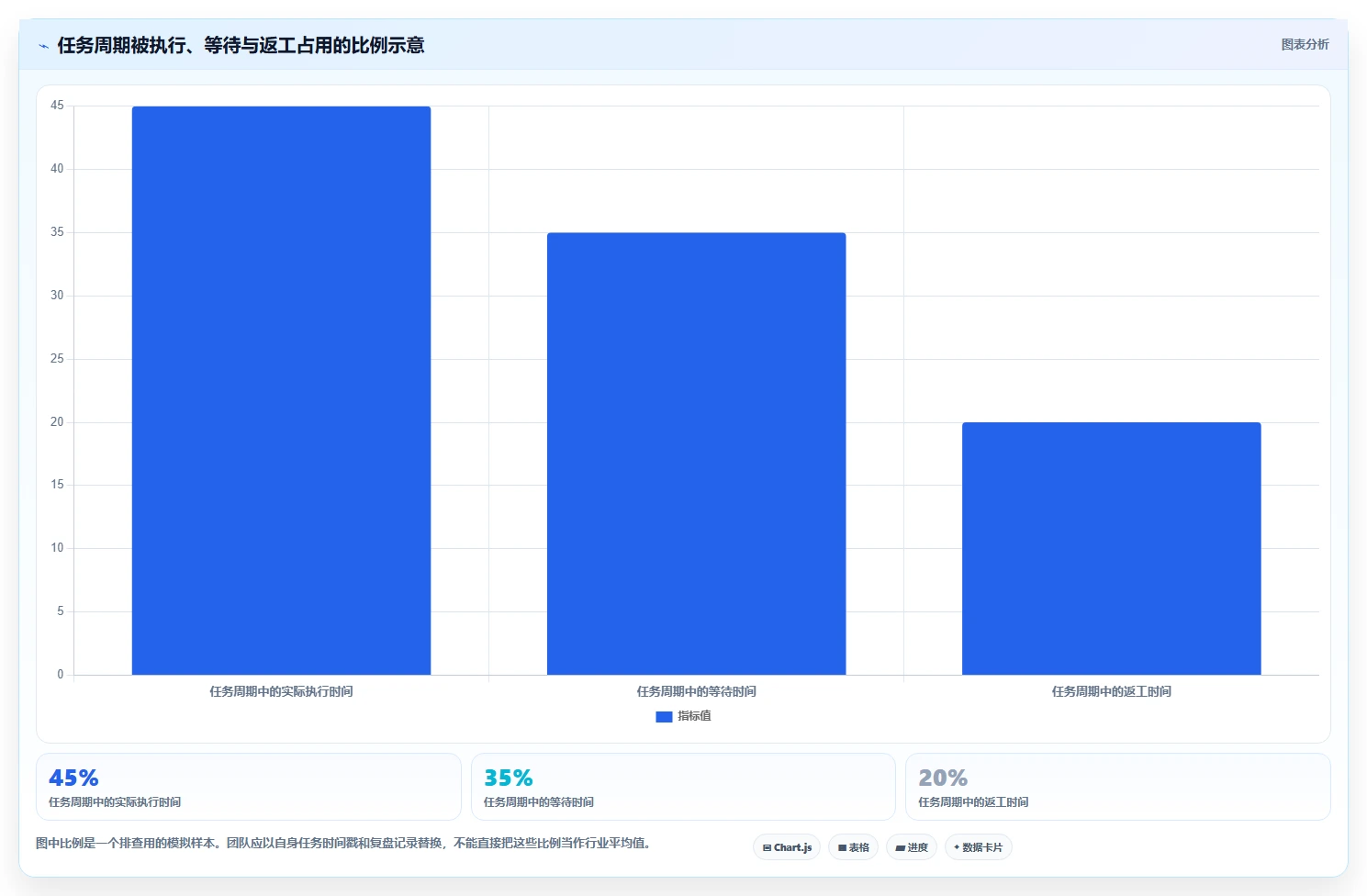Click the 数据卡片 tag
The image size is (1367, 896).
(979, 847)
